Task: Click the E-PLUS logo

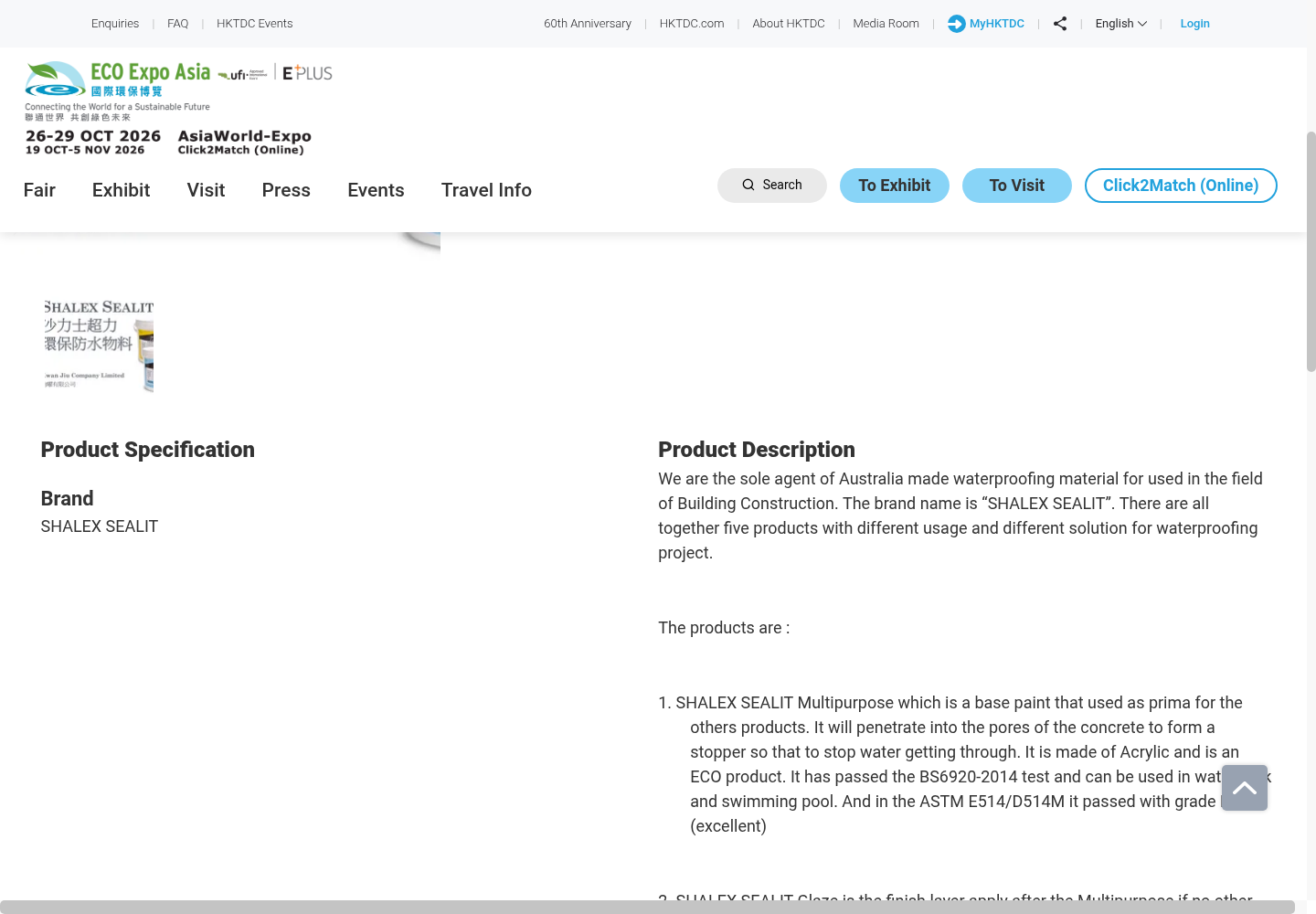Action: pos(308,73)
